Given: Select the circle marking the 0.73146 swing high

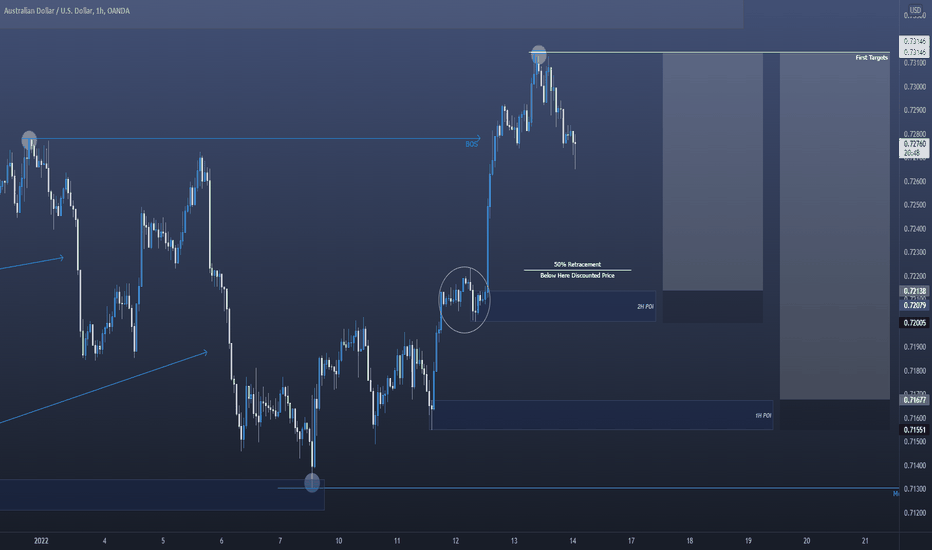Looking at the screenshot, I should pyautogui.click(x=539, y=54).
